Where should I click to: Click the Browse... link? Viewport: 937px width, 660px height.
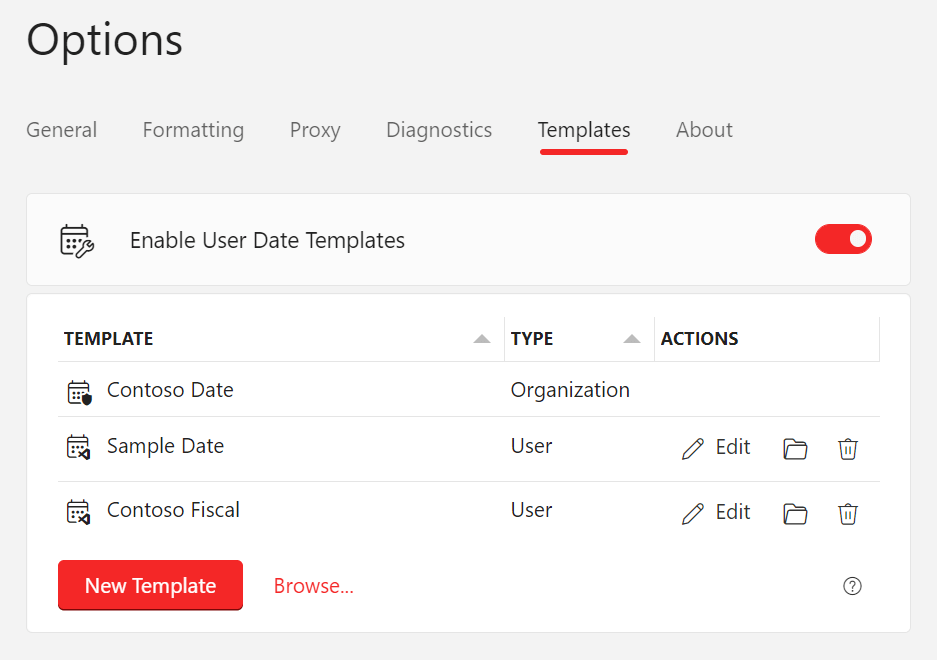[x=314, y=586]
